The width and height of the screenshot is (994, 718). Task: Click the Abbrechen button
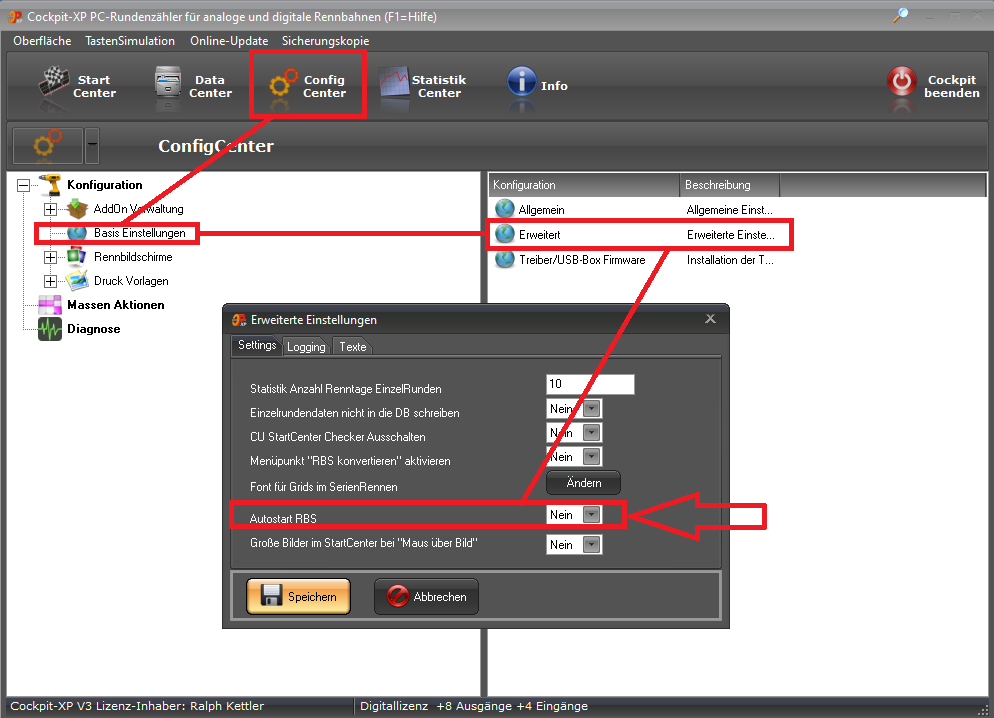click(426, 597)
